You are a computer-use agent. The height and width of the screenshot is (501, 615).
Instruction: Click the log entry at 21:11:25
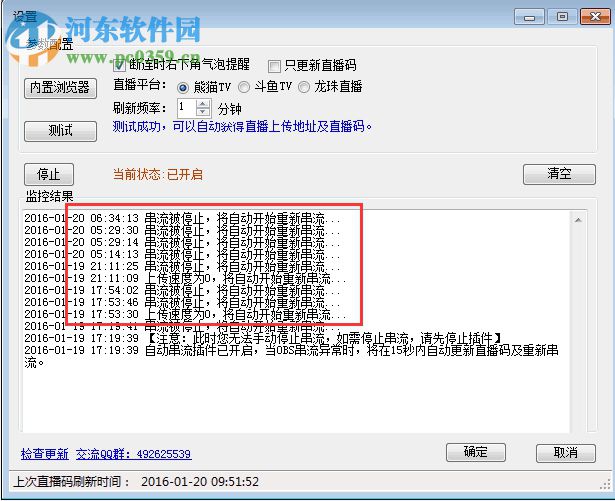(182, 267)
